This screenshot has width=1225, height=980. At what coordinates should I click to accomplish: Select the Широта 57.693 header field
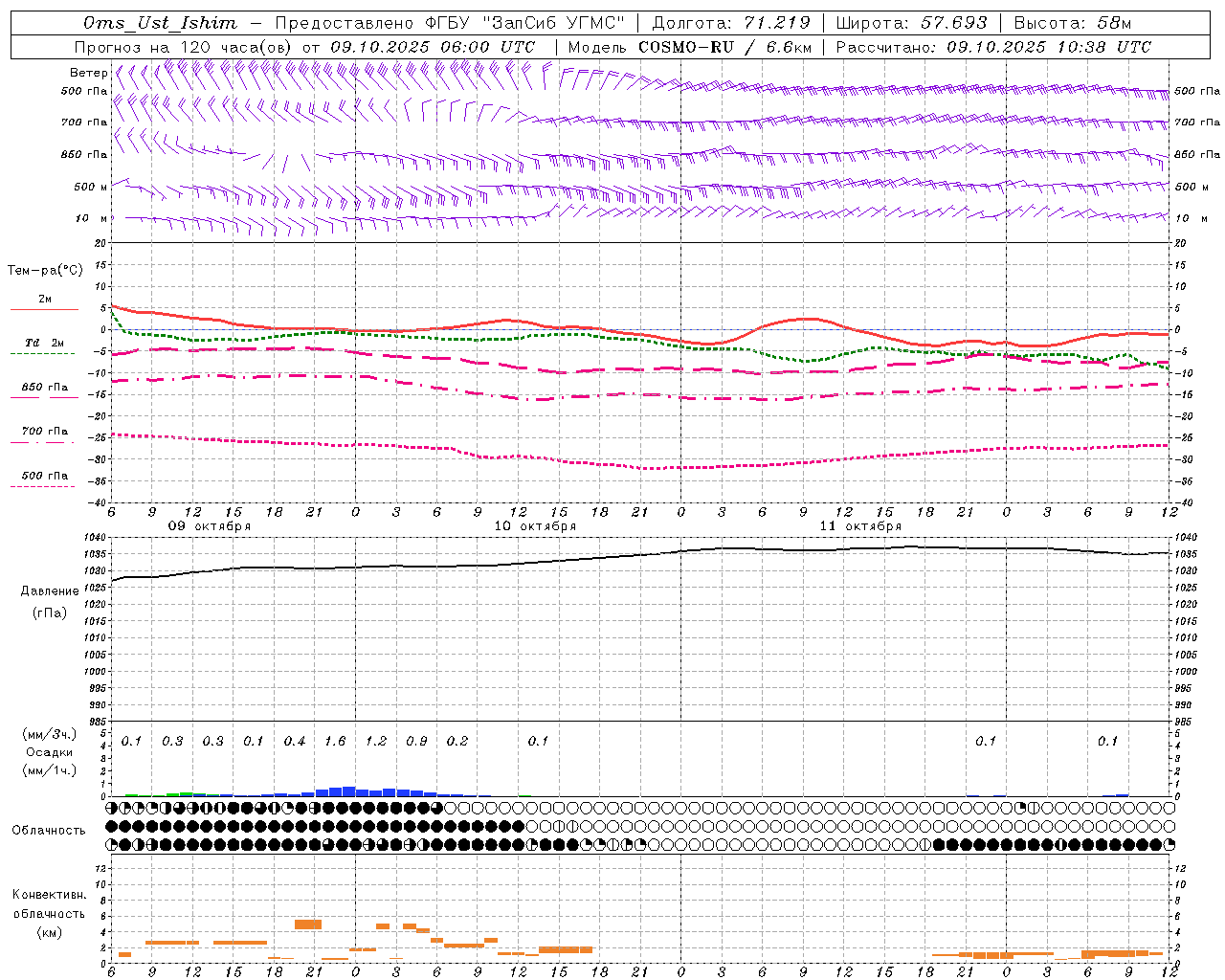[x=911, y=23]
